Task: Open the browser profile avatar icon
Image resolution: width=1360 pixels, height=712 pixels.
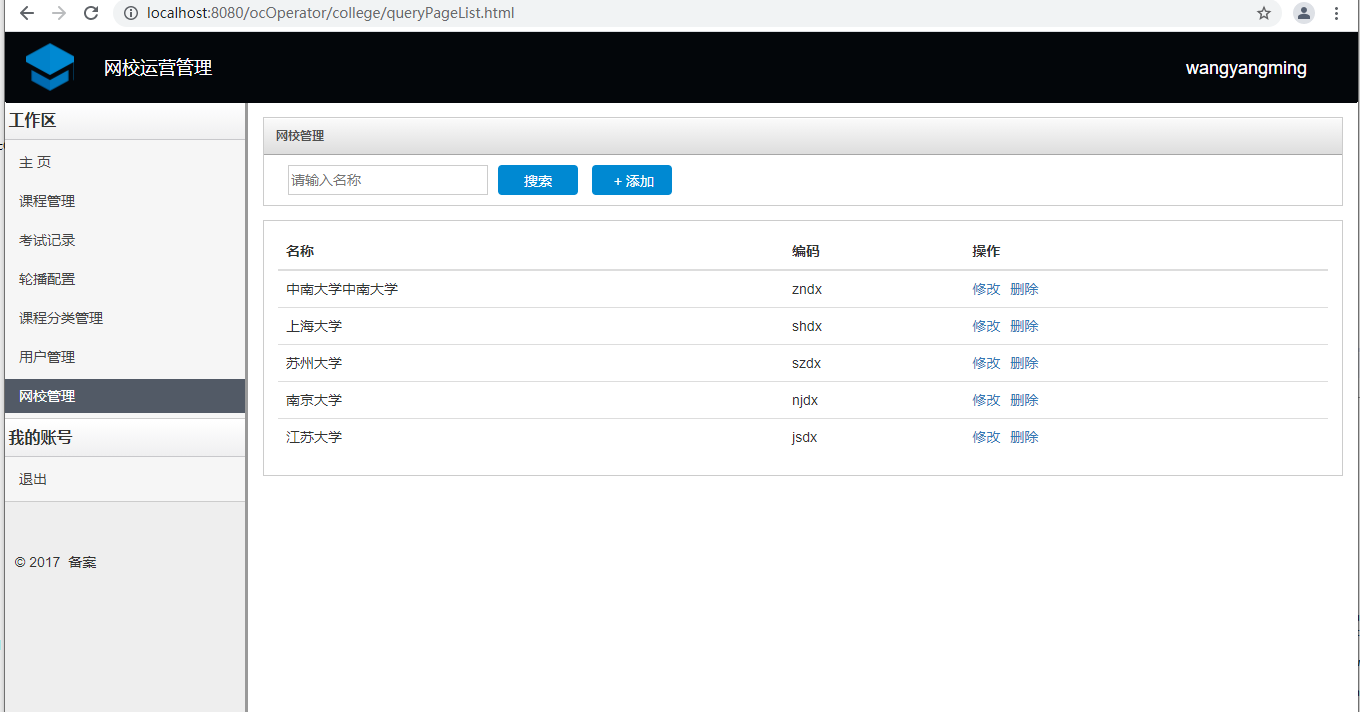Action: tap(1304, 13)
